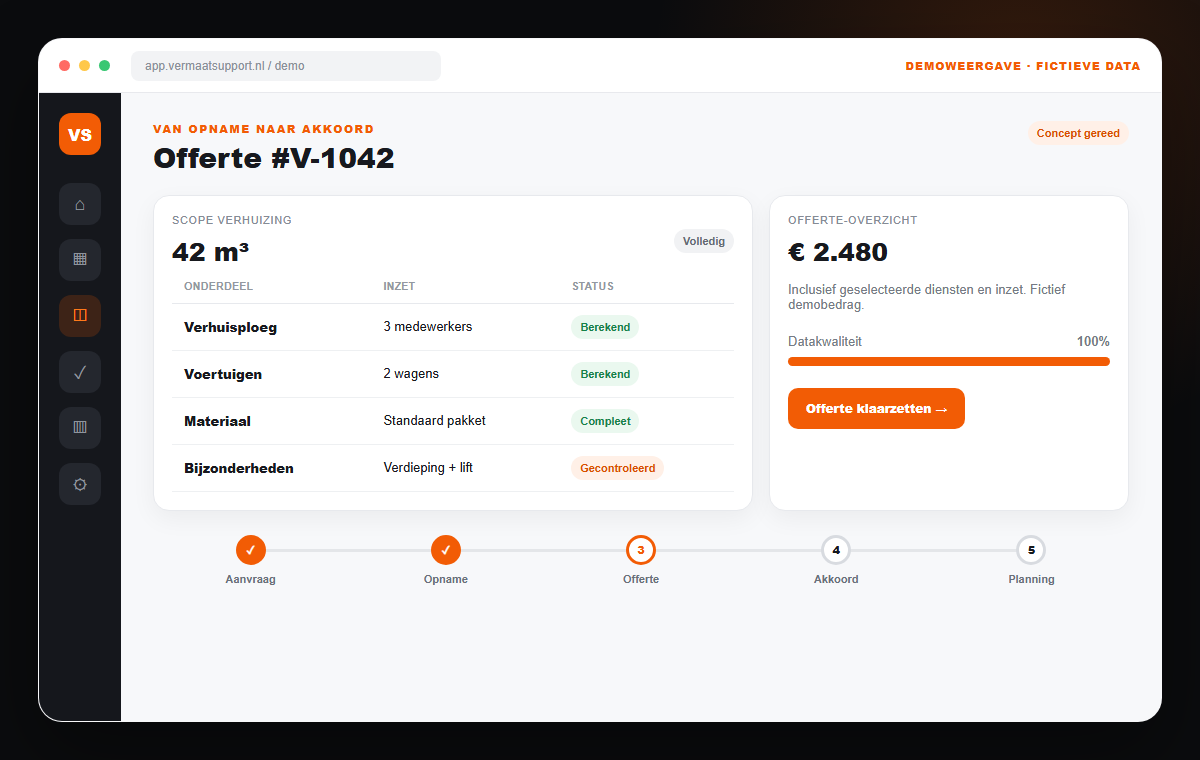This screenshot has width=1200, height=760.
Task: Open the settings gear sidebar icon
Action: point(80,484)
